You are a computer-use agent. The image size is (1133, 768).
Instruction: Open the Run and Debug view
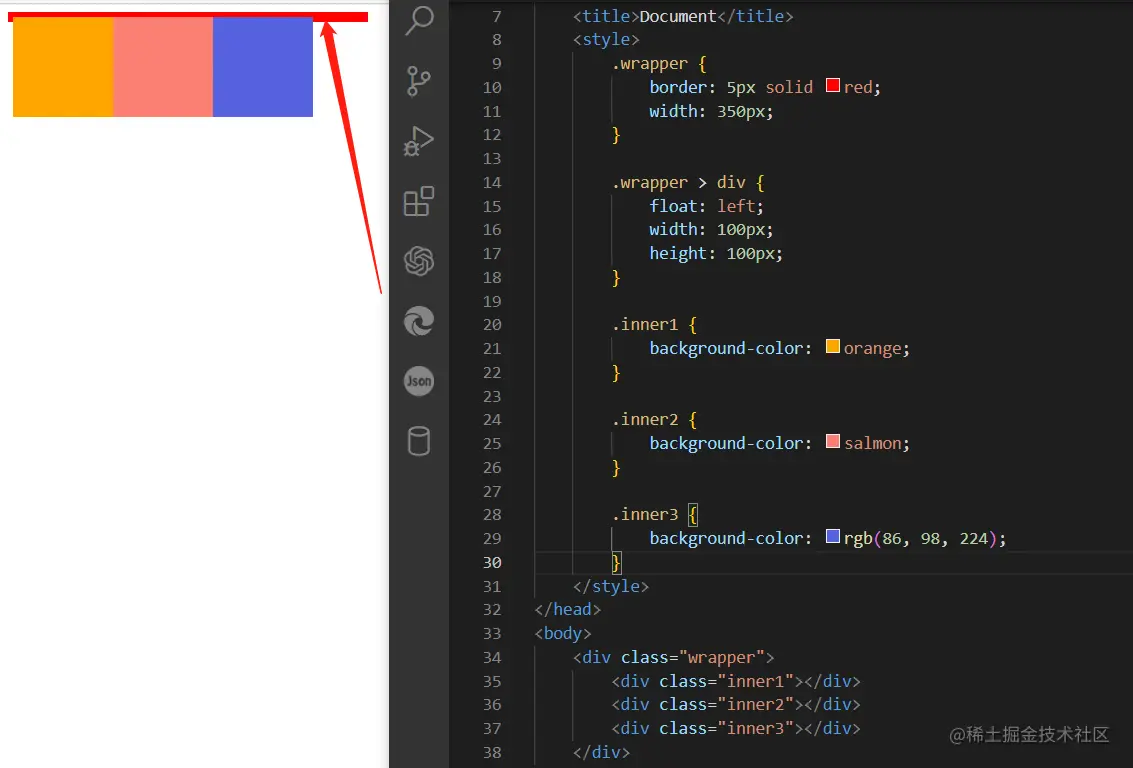click(419, 140)
